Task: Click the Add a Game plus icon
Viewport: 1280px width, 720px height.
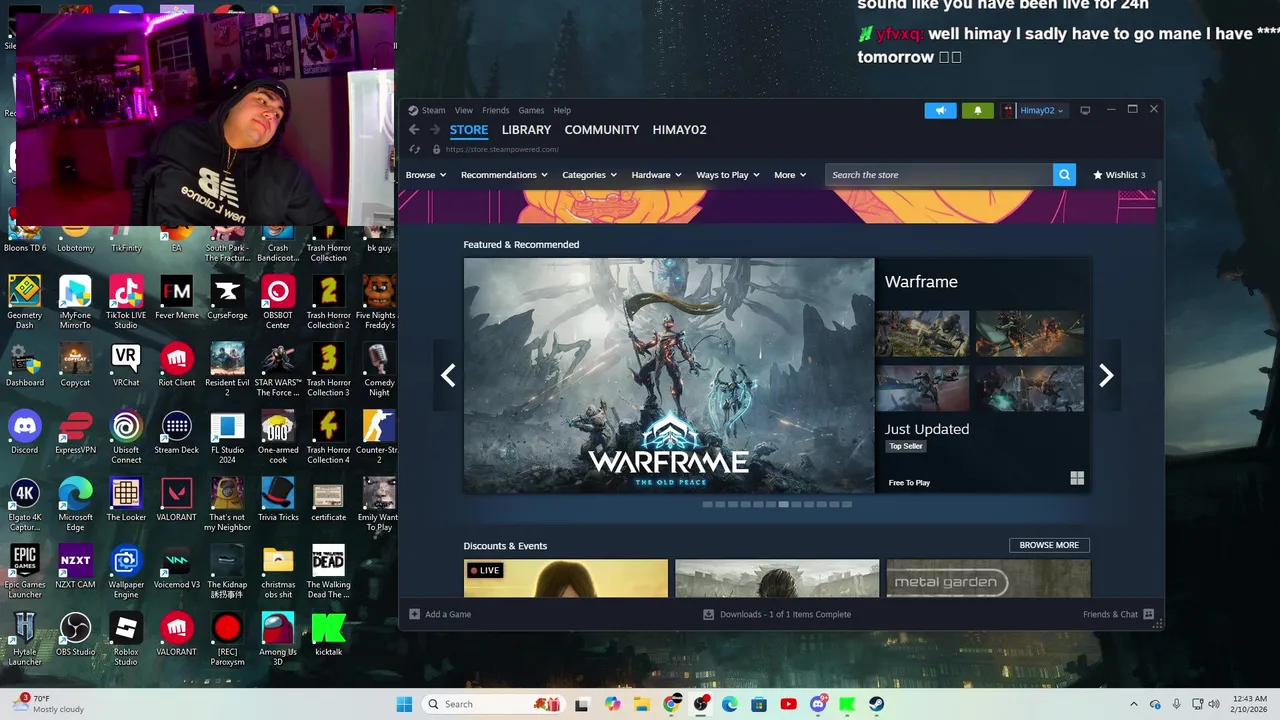Action: point(415,614)
